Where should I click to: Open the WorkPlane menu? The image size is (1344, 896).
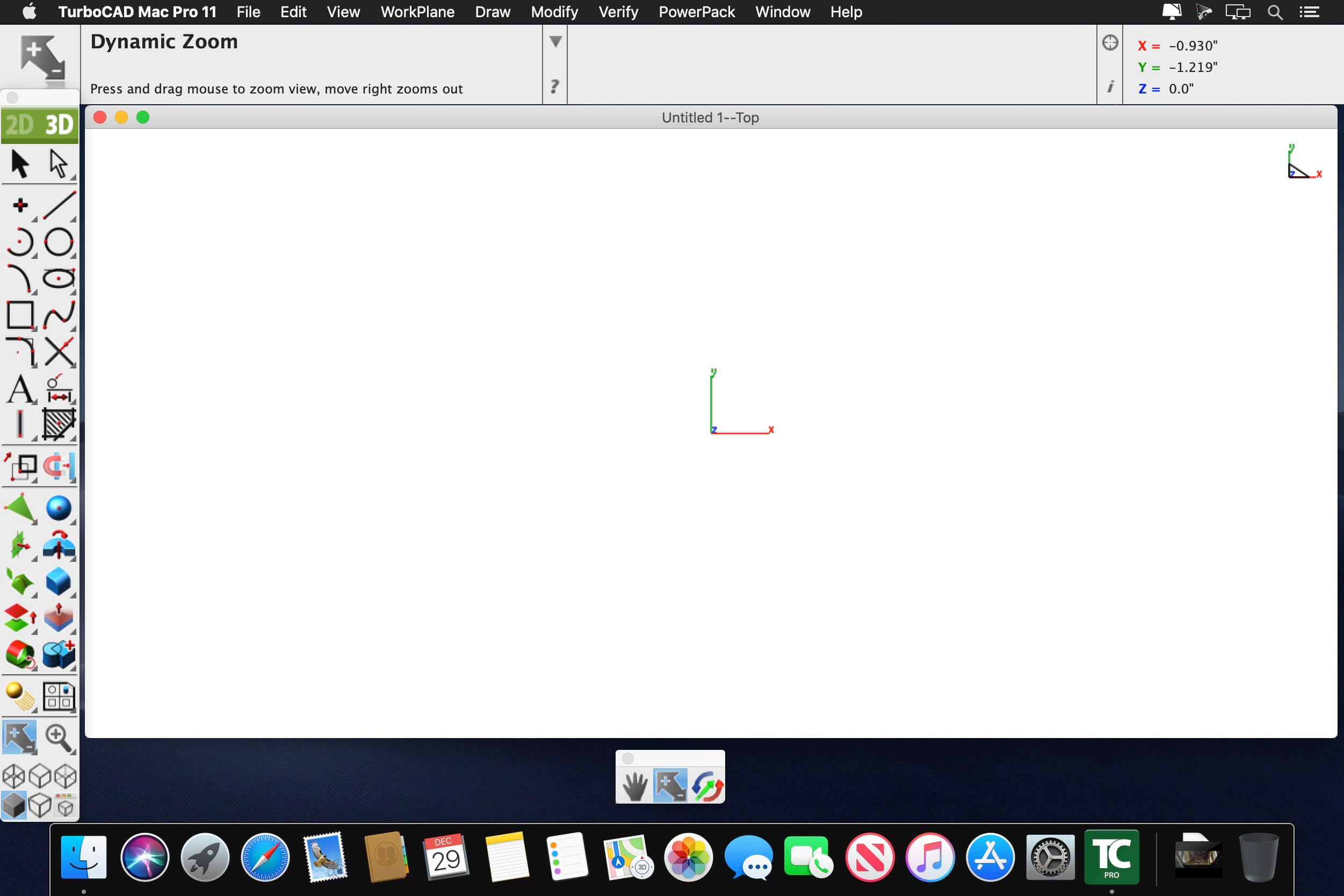417,12
